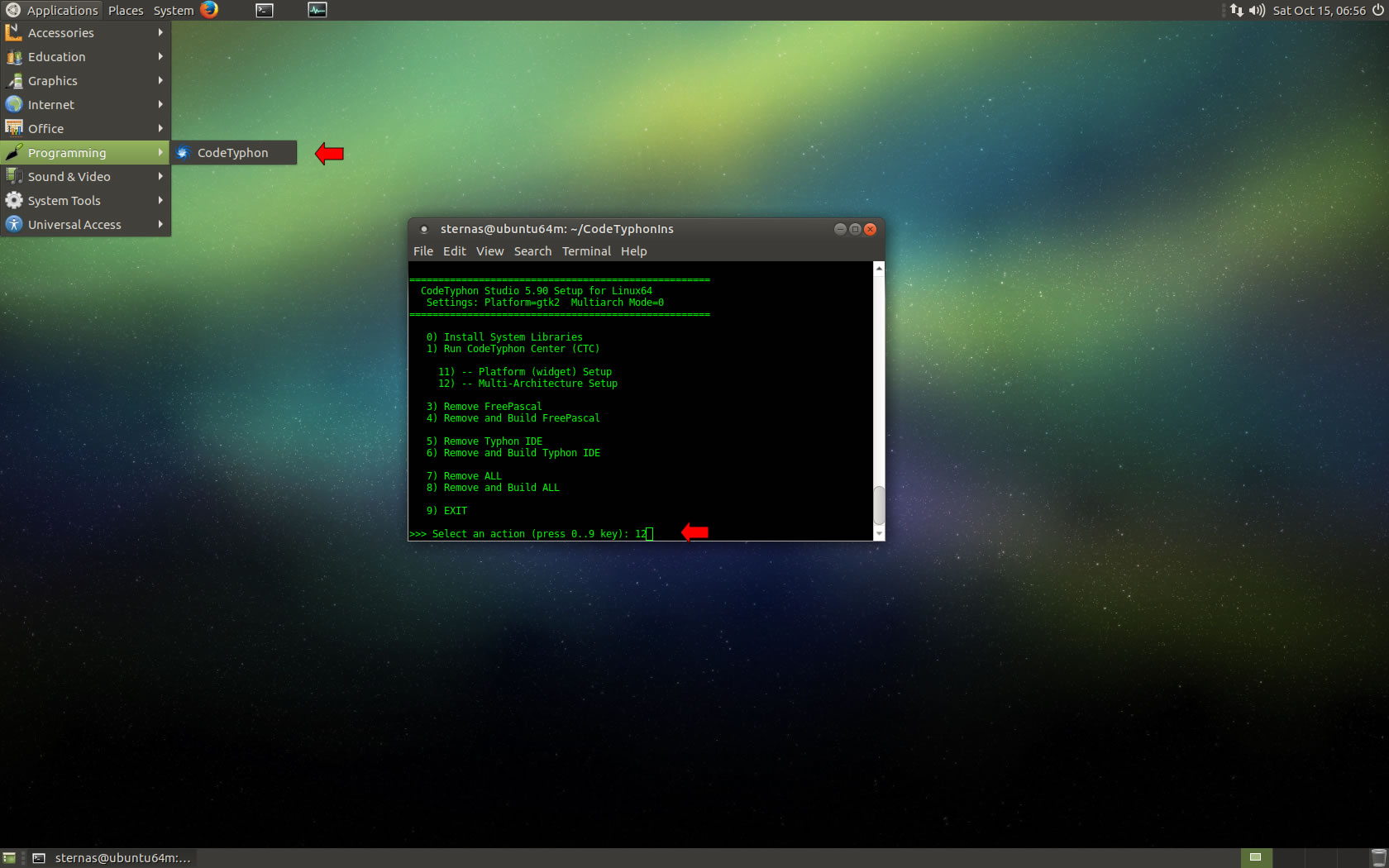Click the '5) Remove Typhon IDE' line
The height and width of the screenshot is (868, 1389).
point(484,441)
